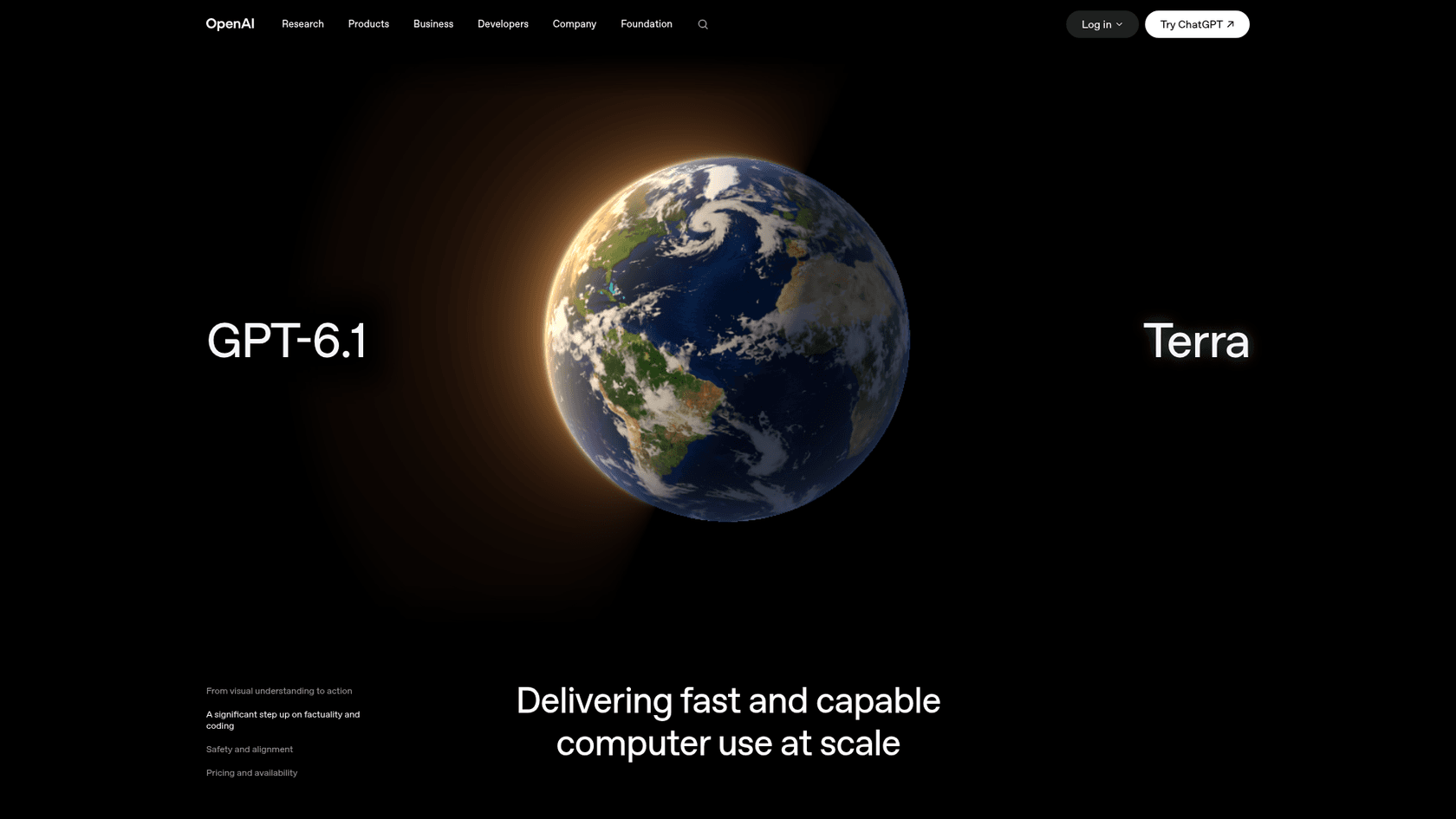Click the OpenAI logo
This screenshot has width=1456, height=819.
point(230,24)
